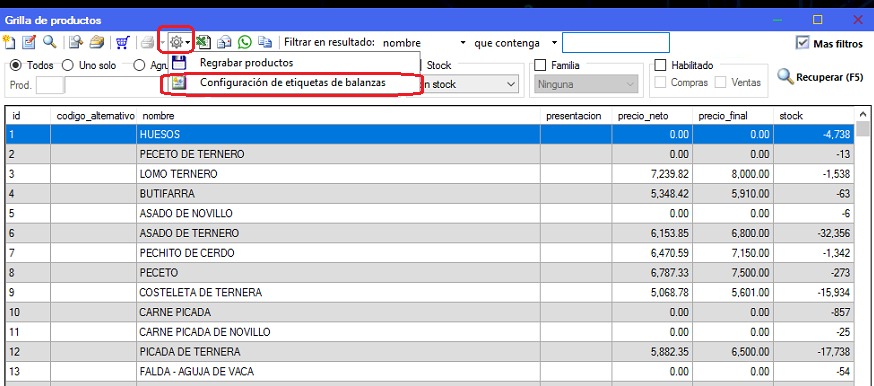The image size is (874, 386).
Task: Click the grid vertical scrollbar thumb
Action: click(863, 129)
